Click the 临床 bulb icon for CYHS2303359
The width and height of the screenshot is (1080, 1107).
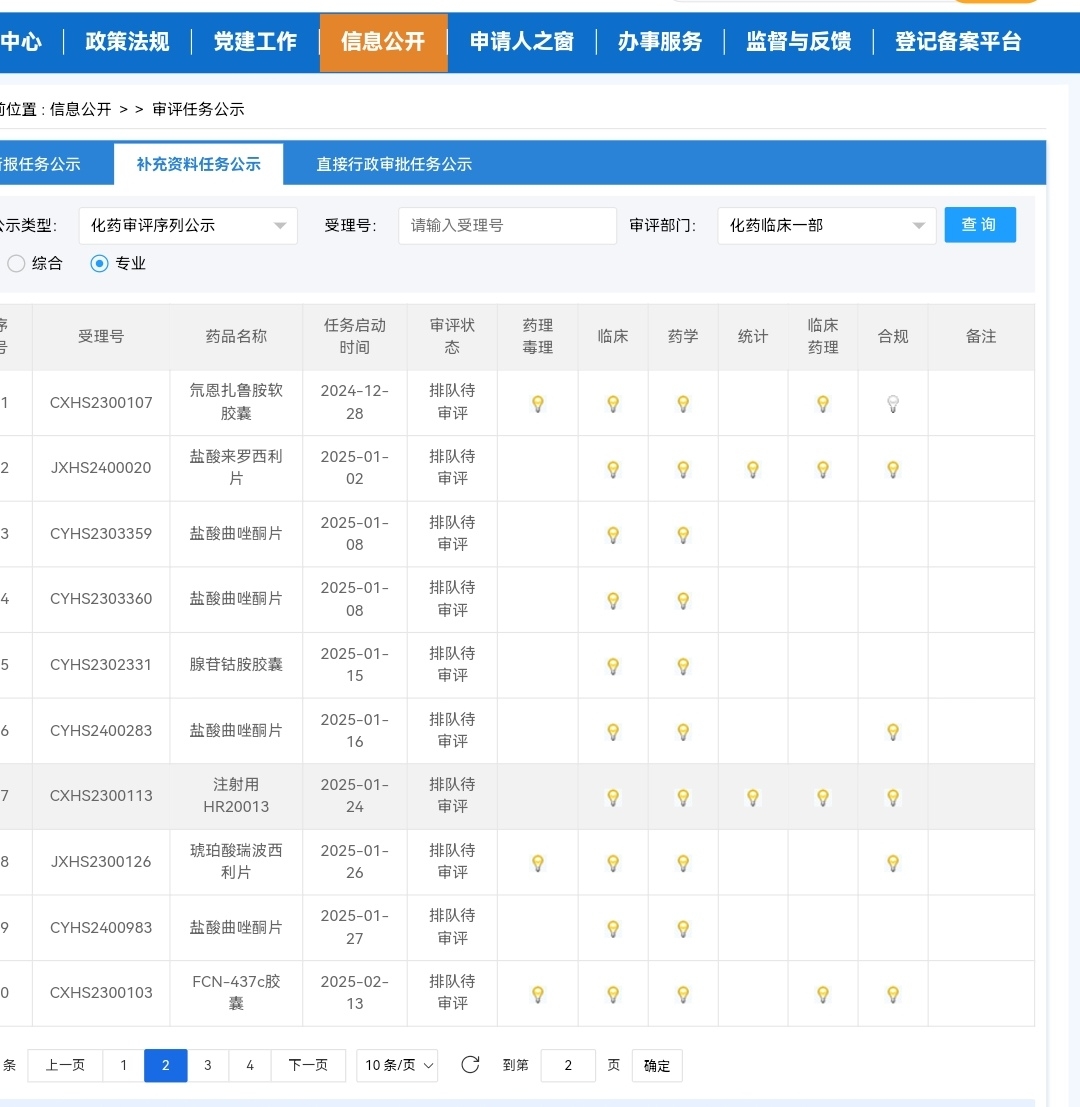(x=613, y=535)
